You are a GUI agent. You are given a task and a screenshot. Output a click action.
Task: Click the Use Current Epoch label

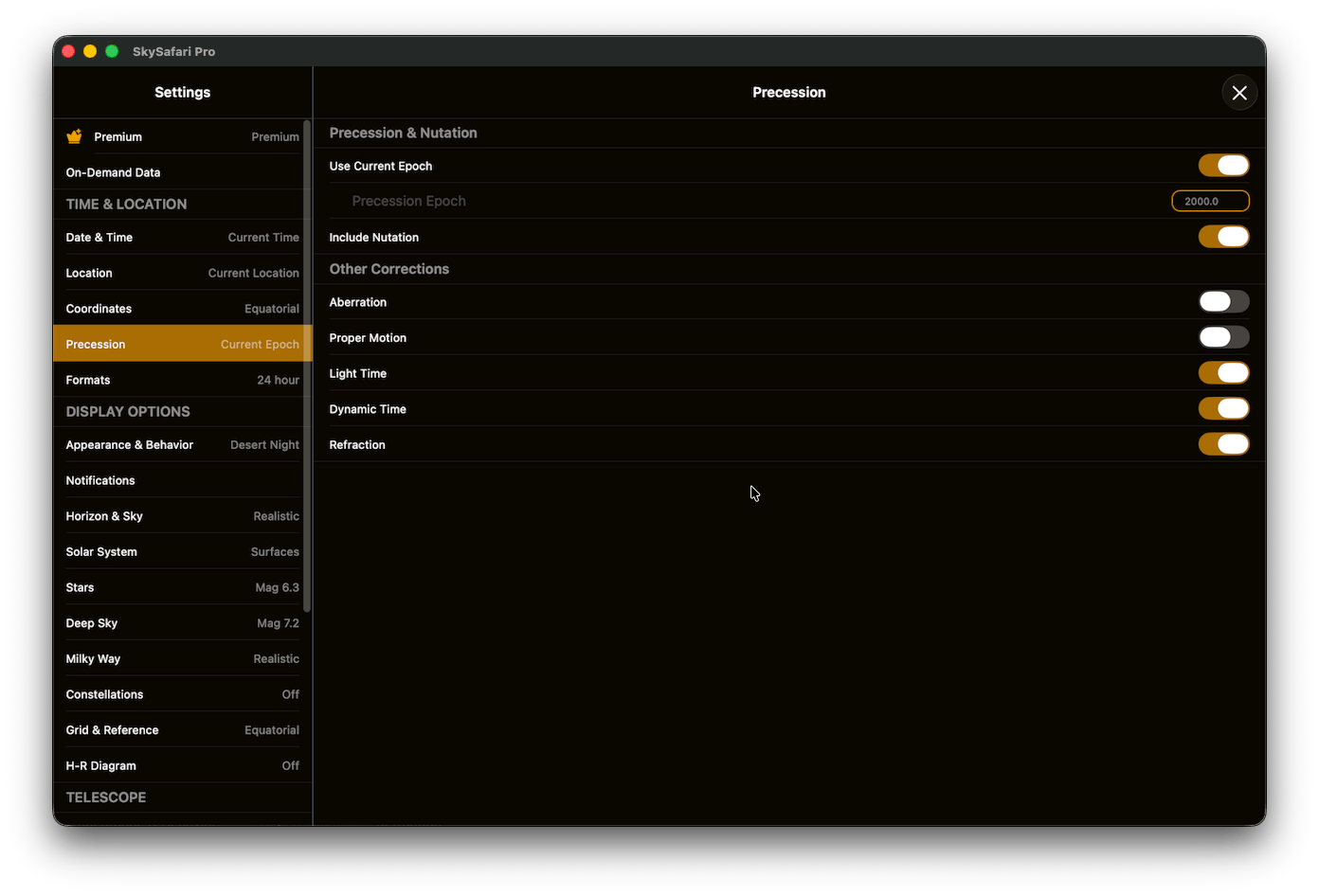click(x=380, y=167)
